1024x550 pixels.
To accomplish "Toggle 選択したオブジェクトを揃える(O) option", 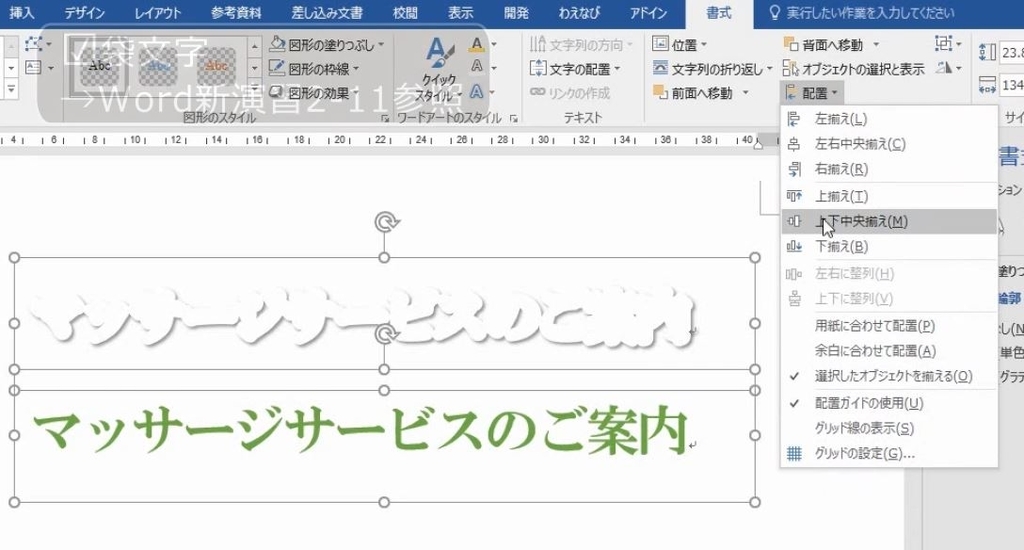I will 889,376.
